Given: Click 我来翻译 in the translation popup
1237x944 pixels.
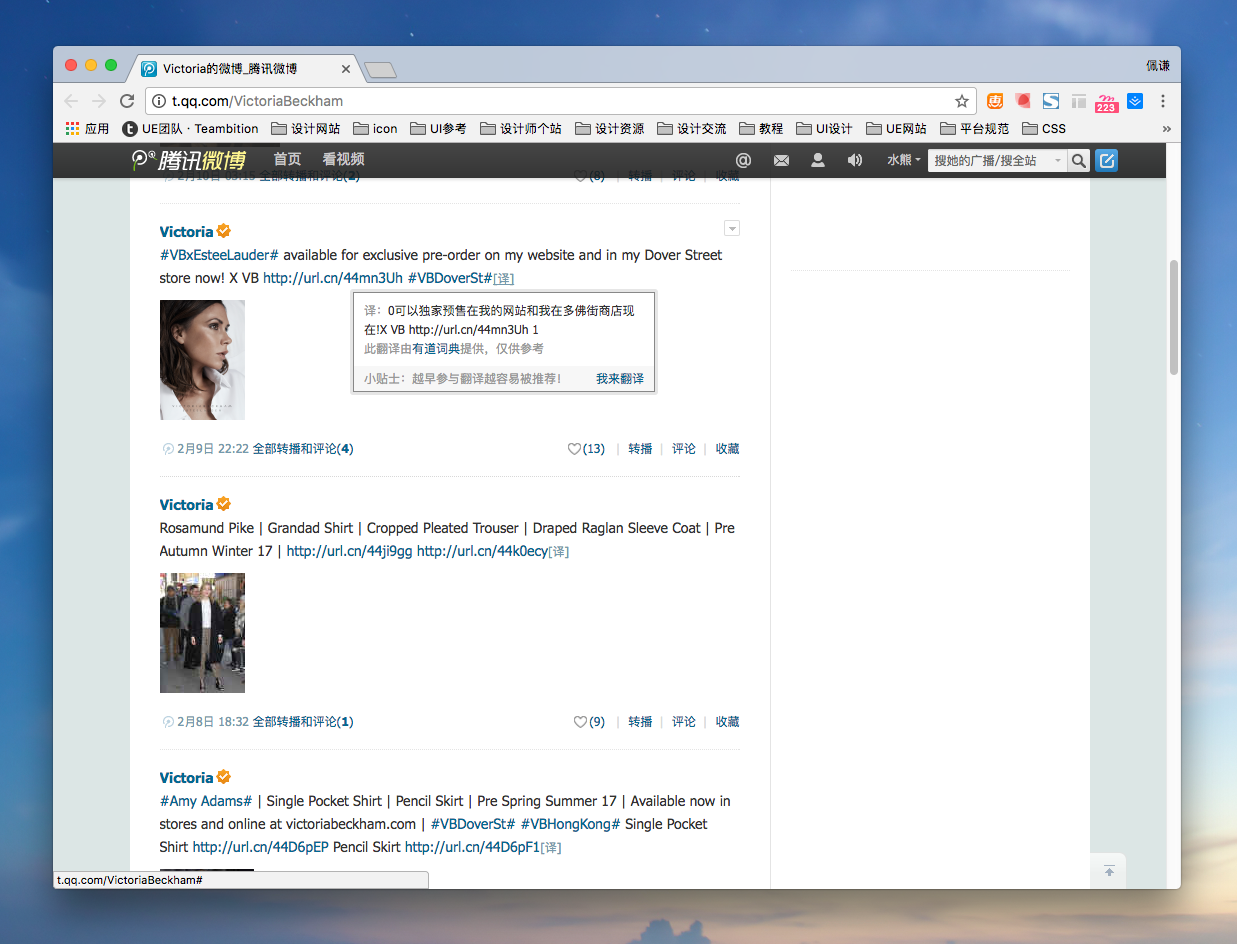Looking at the screenshot, I should 620,379.
